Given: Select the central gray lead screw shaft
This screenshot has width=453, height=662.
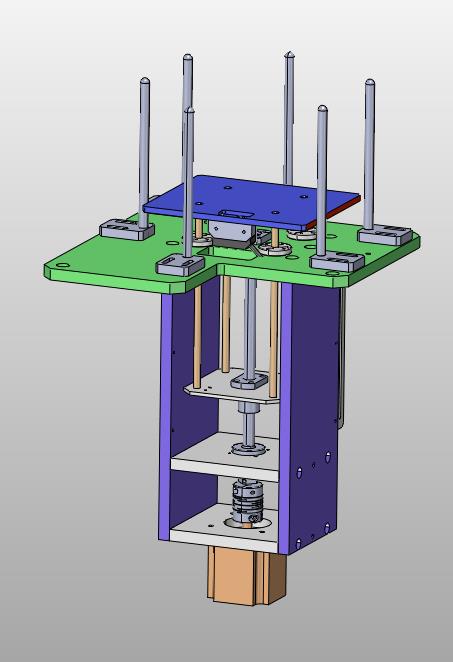Looking at the screenshot, I should pyautogui.click(x=250, y=327).
